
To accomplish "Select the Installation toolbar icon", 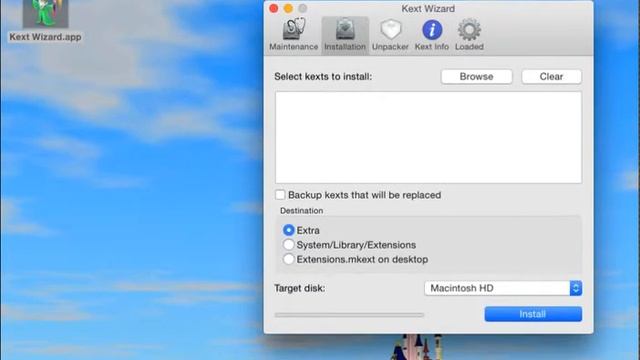I will pyautogui.click(x=345, y=35).
